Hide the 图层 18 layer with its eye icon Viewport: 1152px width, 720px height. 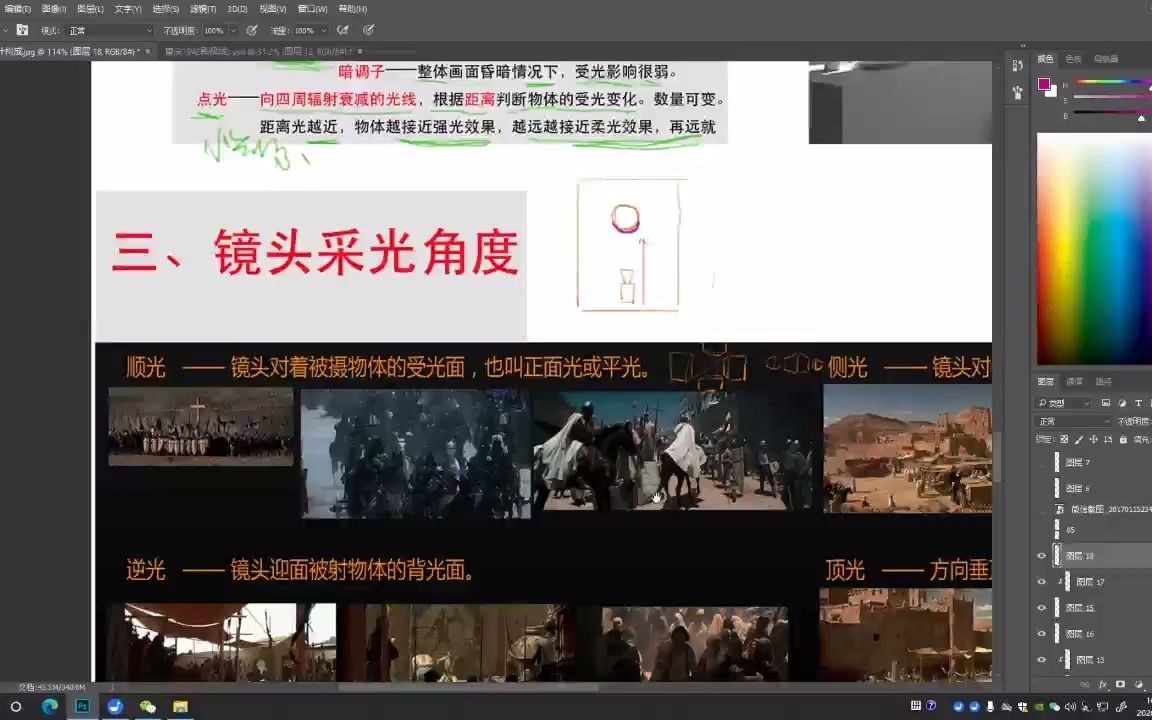point(1041,555)
